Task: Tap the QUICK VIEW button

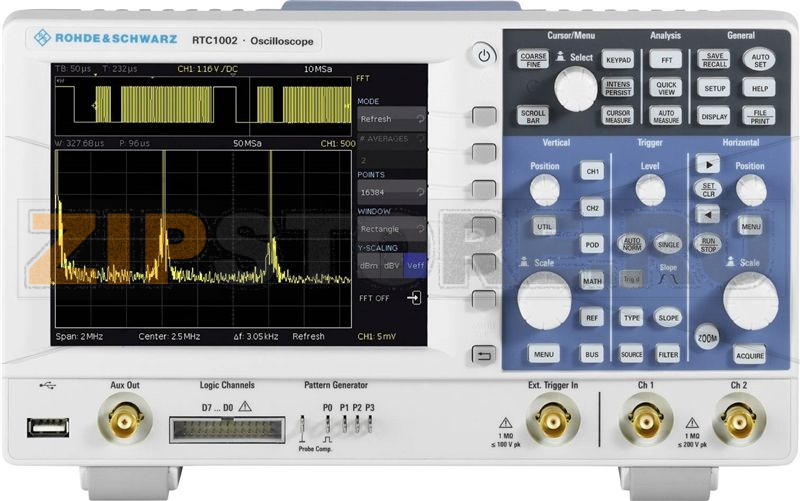Action: tap(666, 88)
